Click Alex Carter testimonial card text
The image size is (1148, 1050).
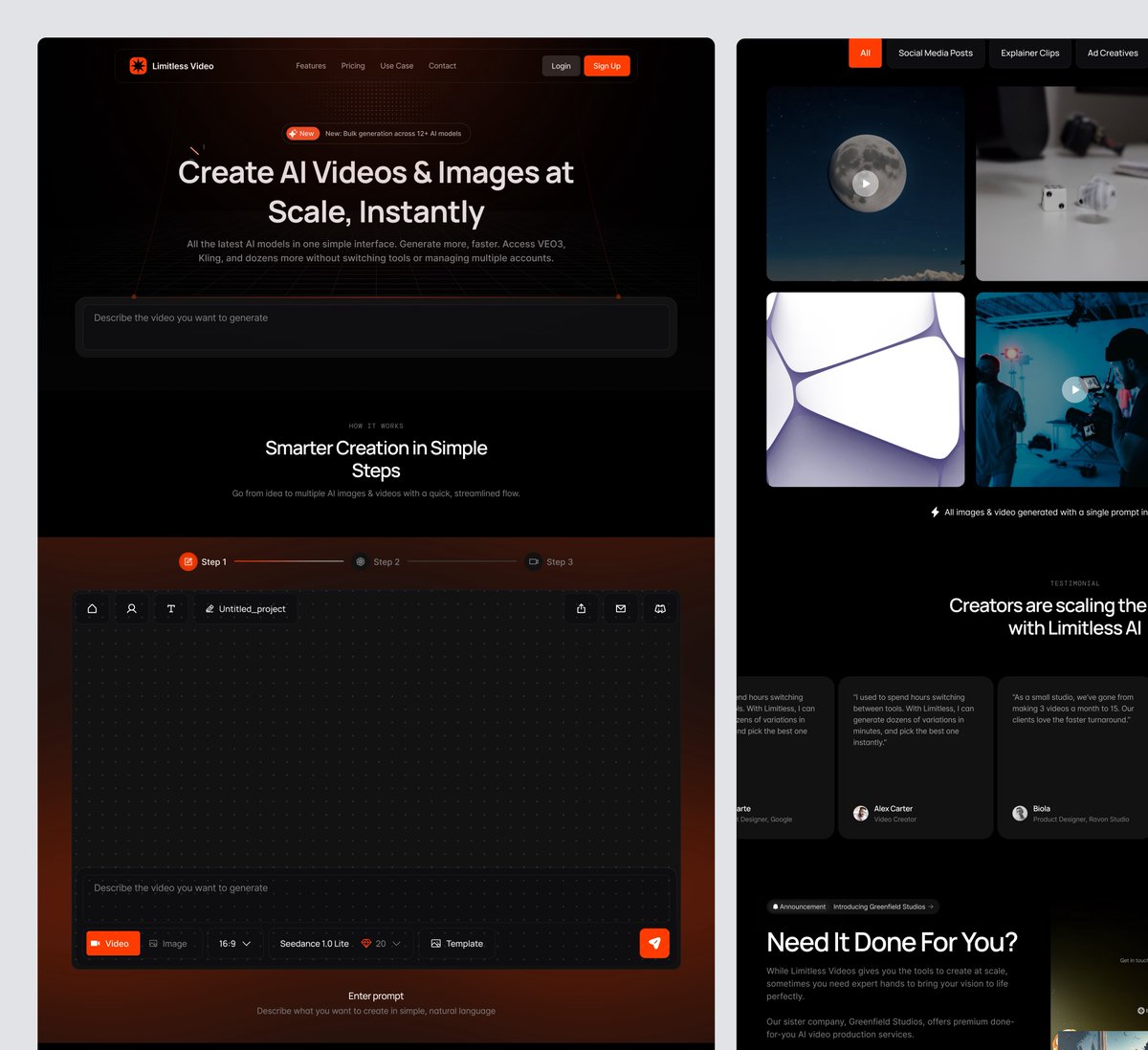[x=914, y=720]
